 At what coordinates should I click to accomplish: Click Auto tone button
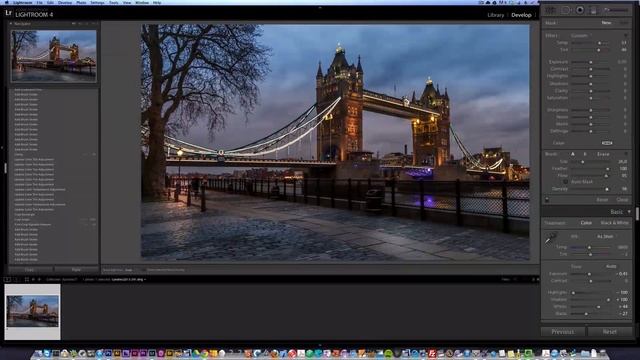[611, 267]
